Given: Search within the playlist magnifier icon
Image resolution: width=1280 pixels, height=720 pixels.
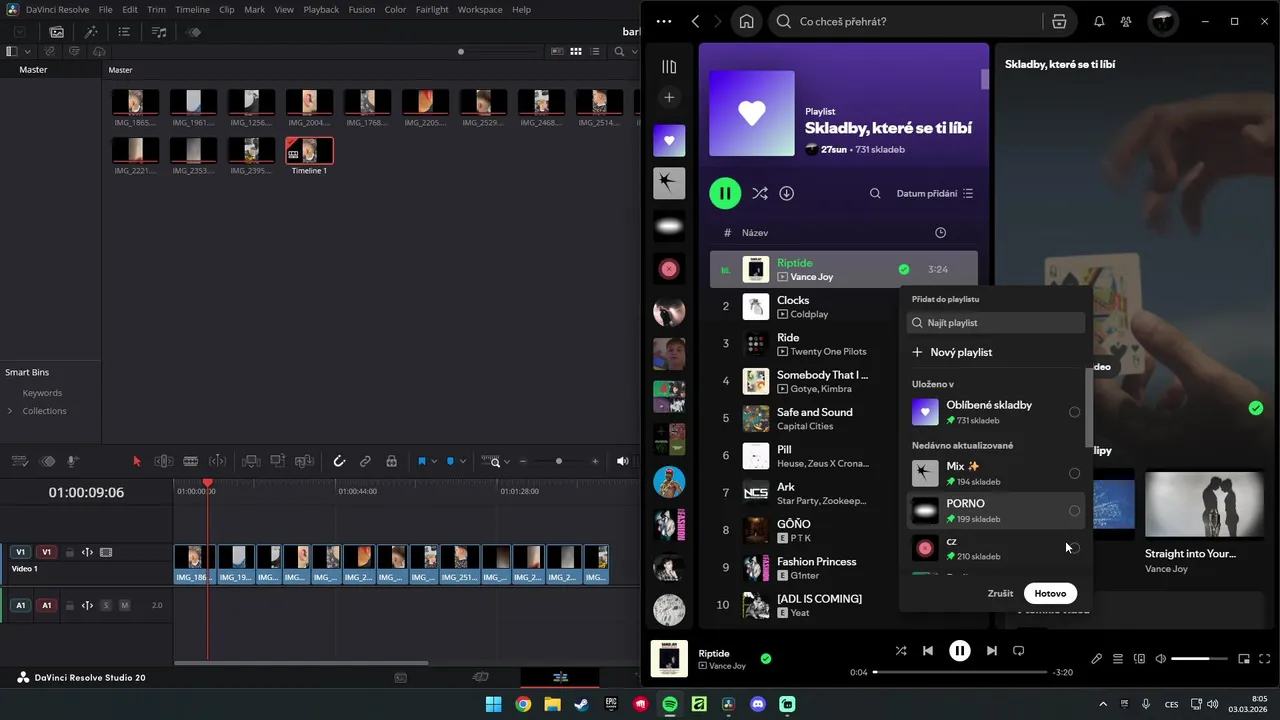Looking at the screenshot, I should [x=875, y=194].
